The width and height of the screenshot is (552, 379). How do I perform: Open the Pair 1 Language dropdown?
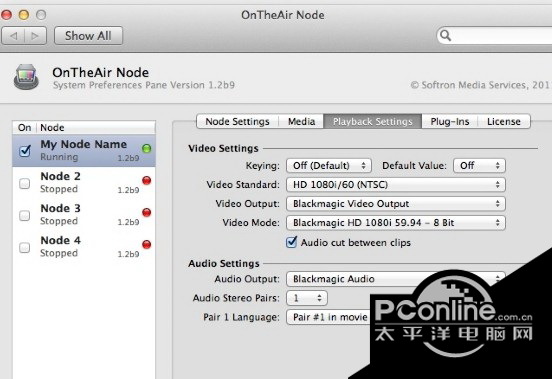pyautogui.click(x=328, y=317)
